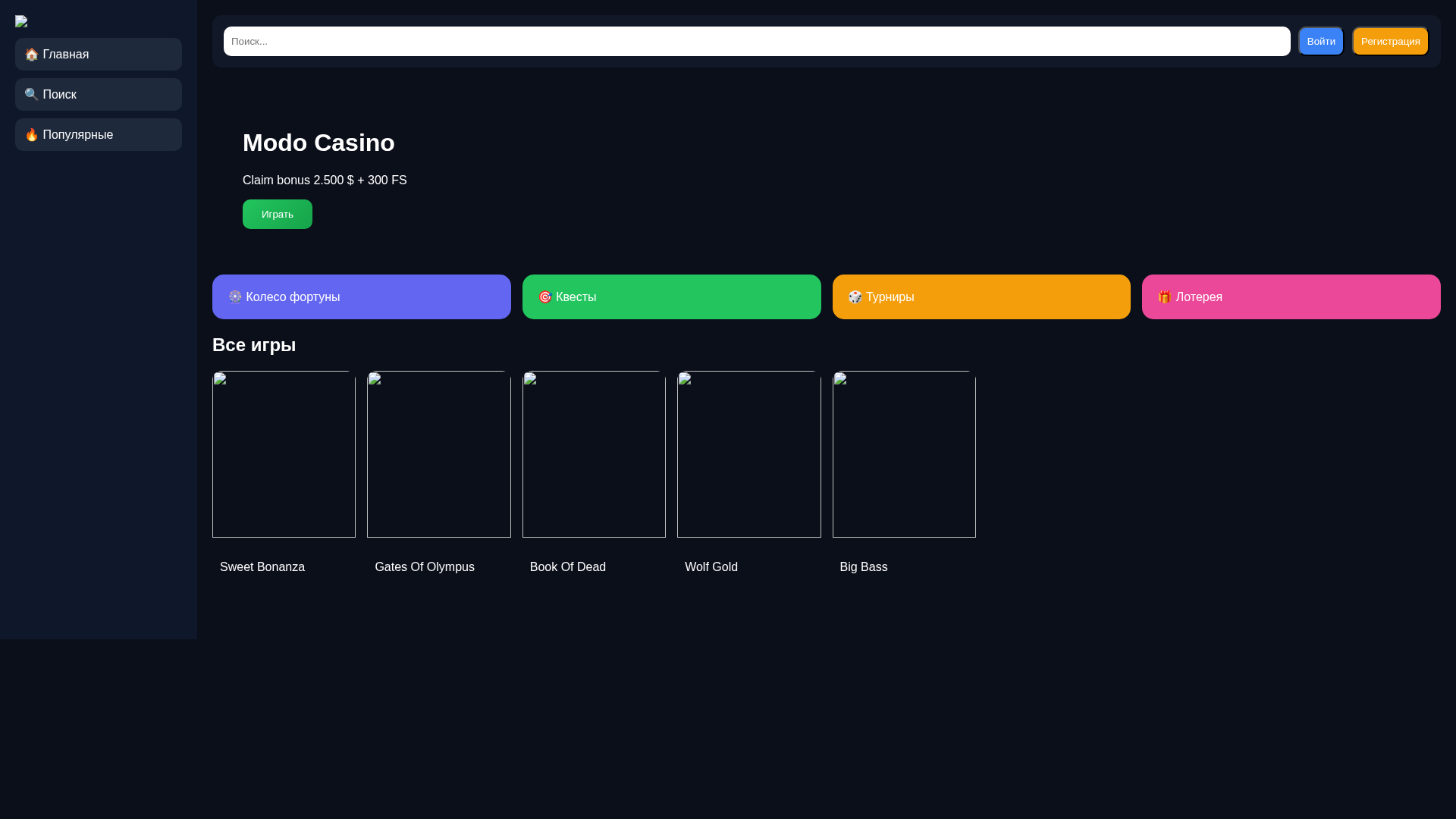Viewport: 1456px width, 819px height.
Task: Click the green Играть button
Action: [x=278, y=214]
